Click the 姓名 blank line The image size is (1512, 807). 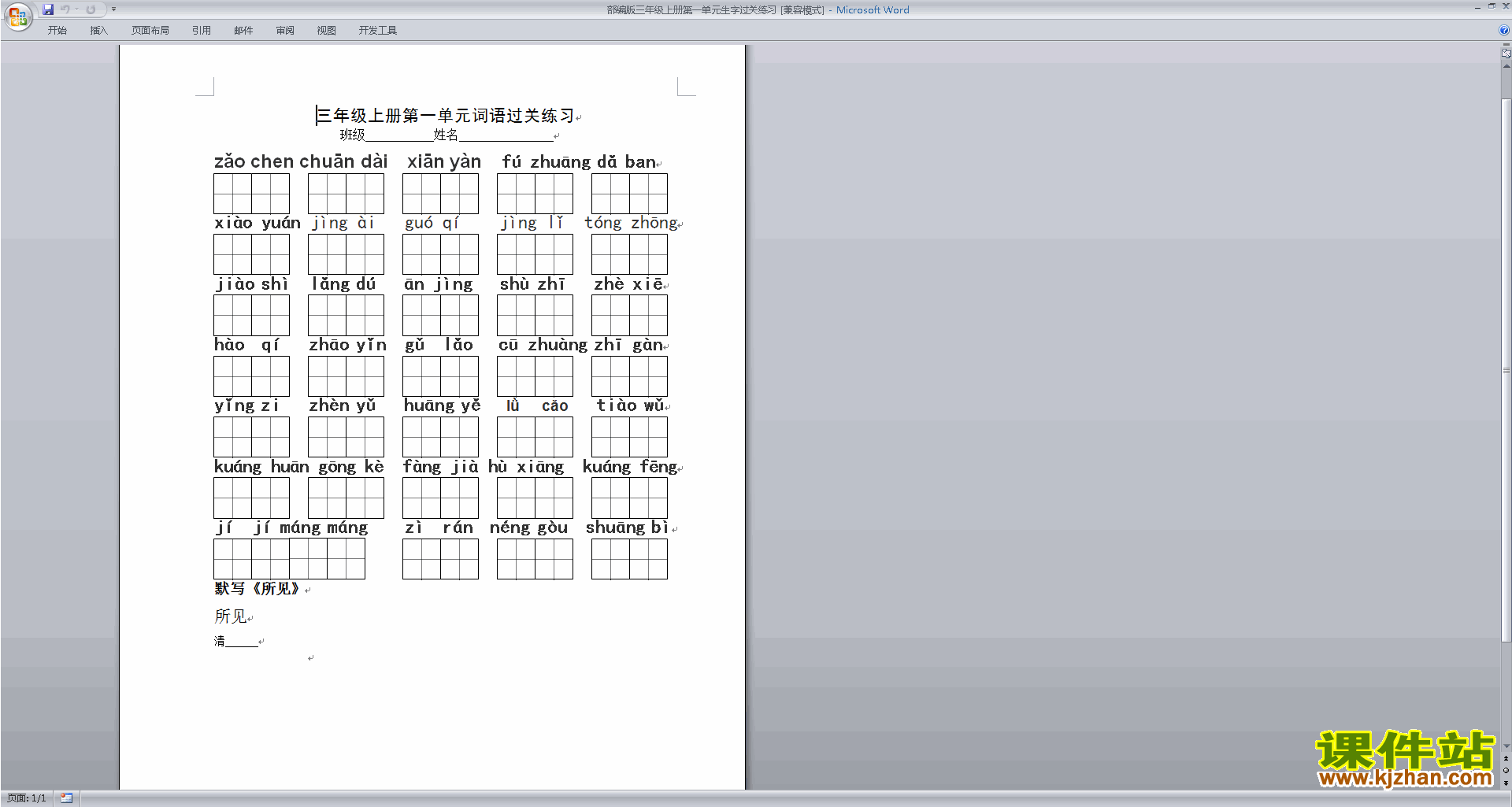pyautogui.click(x=506, y=135)
